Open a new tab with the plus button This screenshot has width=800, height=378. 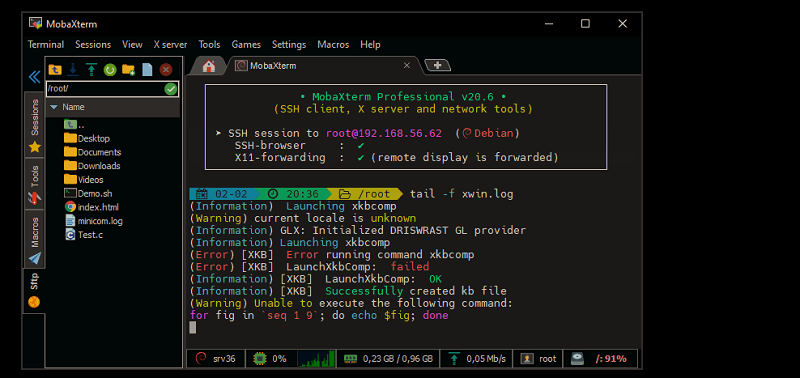point(437,65)
